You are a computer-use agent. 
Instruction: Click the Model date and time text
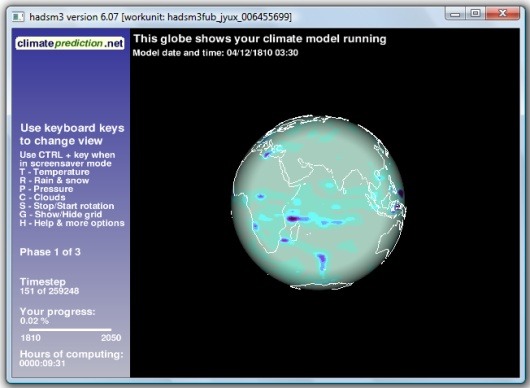215,53
